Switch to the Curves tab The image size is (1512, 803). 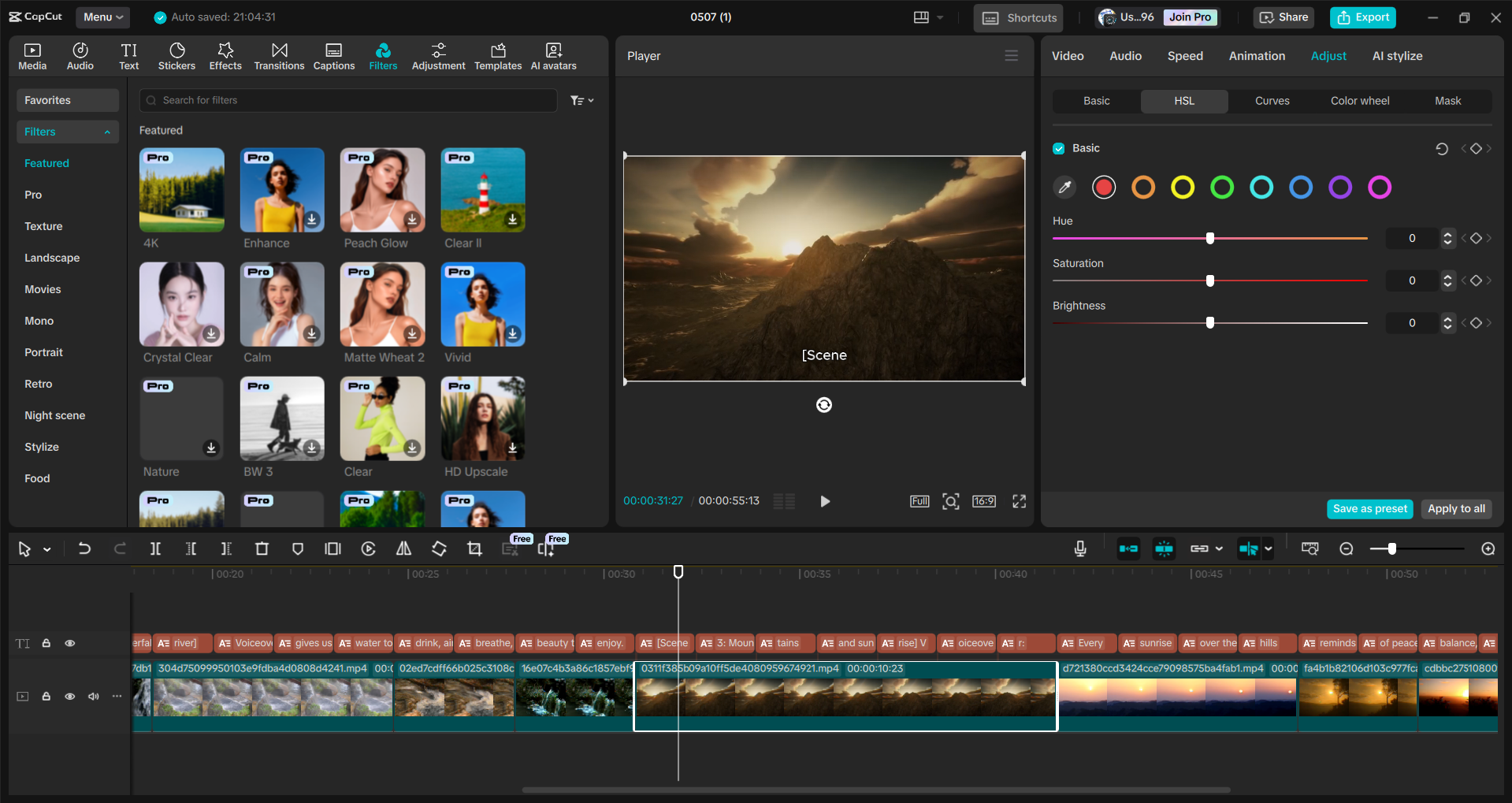tap(1272, 101)
